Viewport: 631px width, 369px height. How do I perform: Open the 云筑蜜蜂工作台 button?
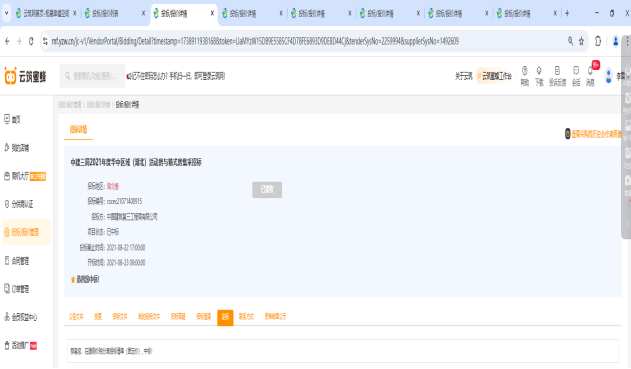click(x=495, y=76)
